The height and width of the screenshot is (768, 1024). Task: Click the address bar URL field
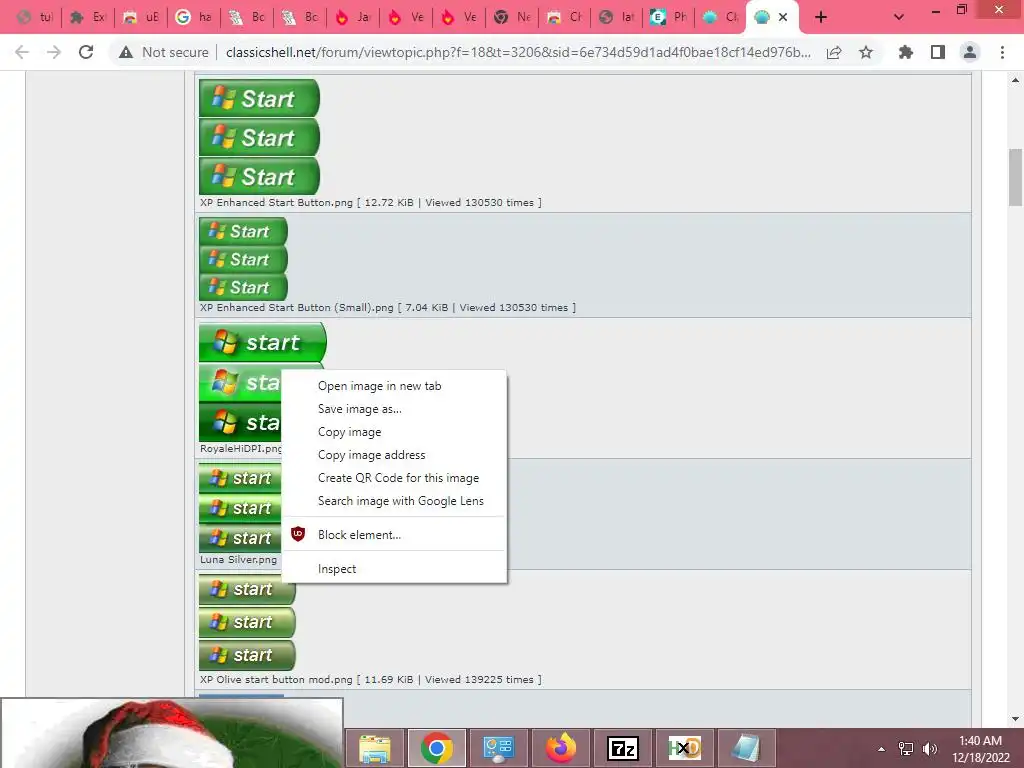click(518, 52)
